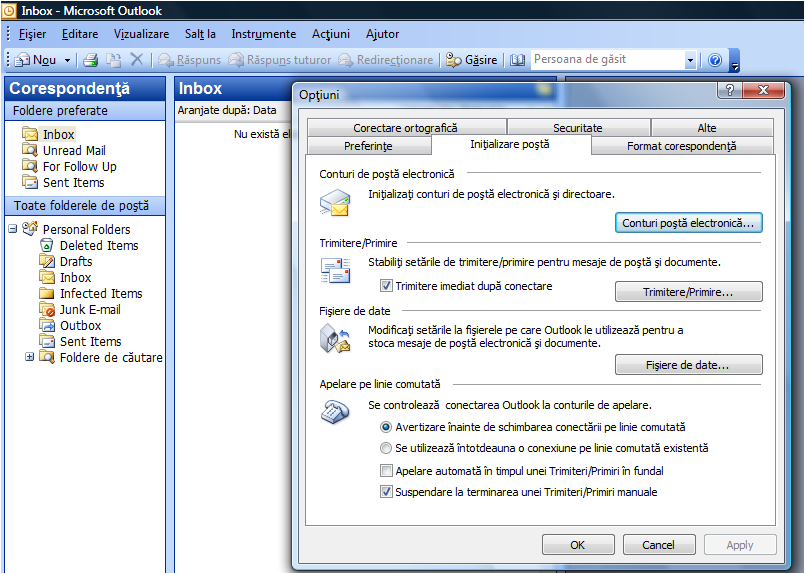The height and width of the screenshot is (574, 805).
Task: Click the e-mail accounts envelope icon
Action: coord(335,203)
